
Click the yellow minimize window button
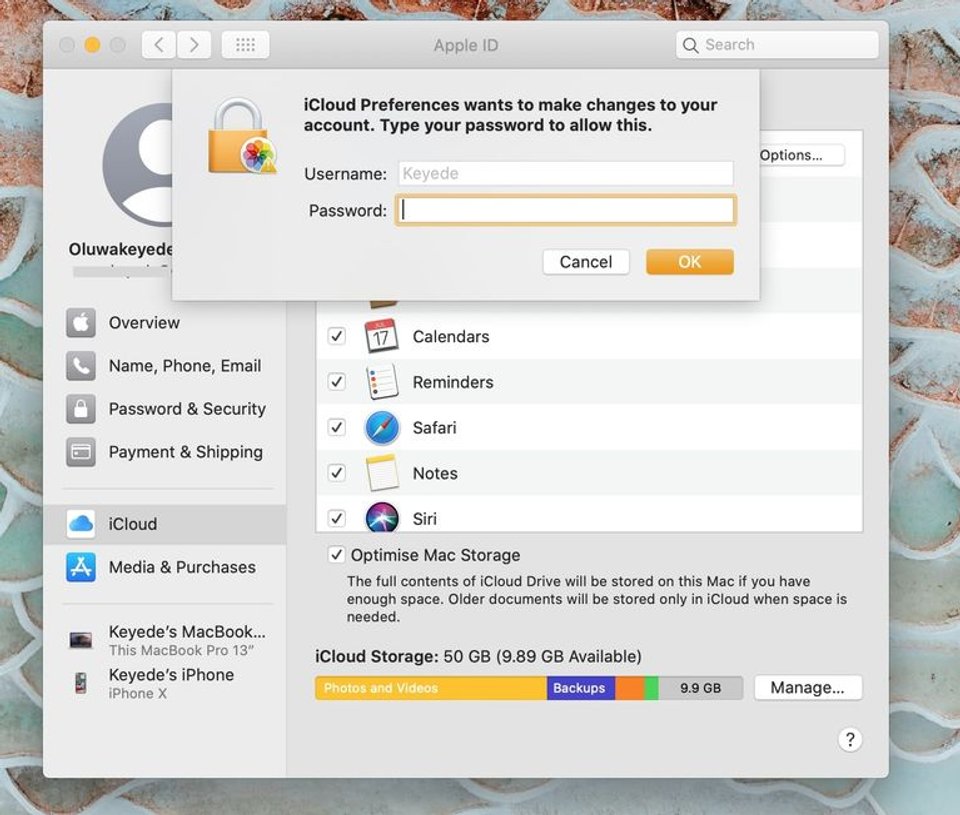92,45
